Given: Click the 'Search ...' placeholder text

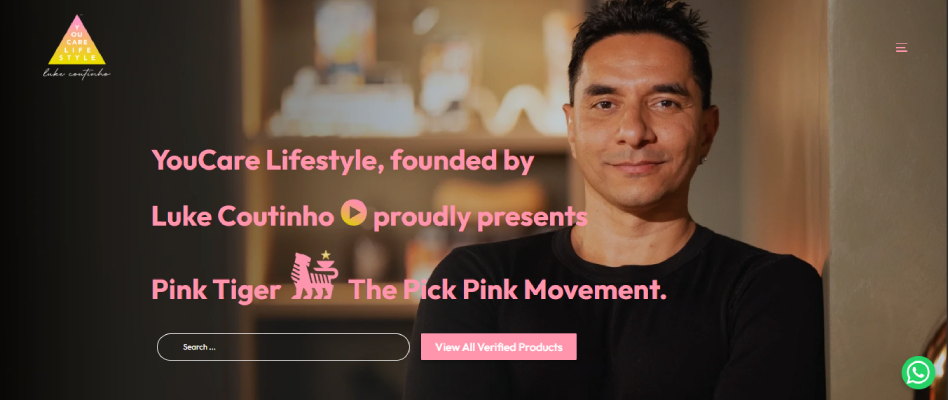Looking at the screenshot, I should click(199, 347).
